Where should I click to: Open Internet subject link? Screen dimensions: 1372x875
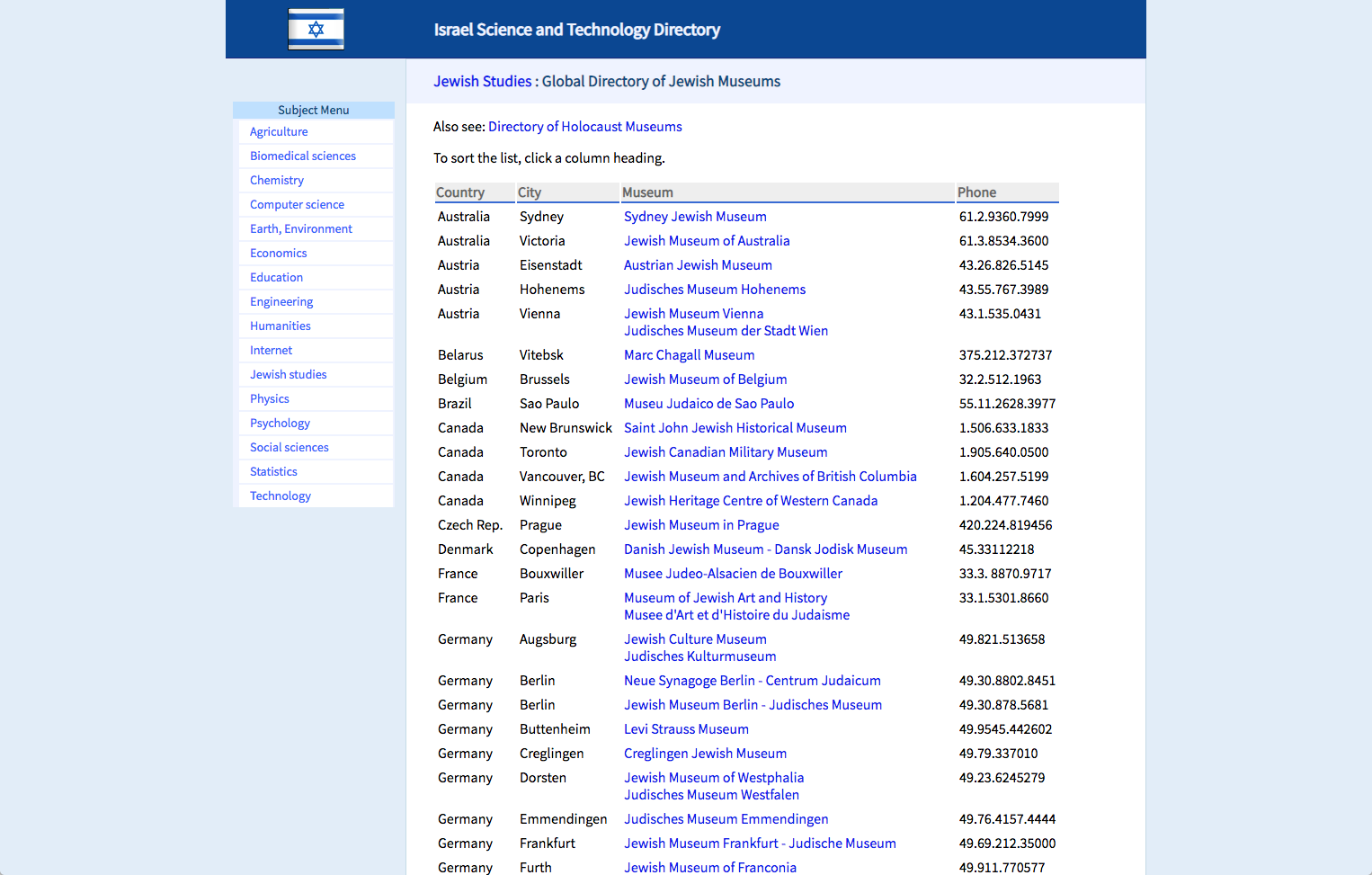(271, 350)
